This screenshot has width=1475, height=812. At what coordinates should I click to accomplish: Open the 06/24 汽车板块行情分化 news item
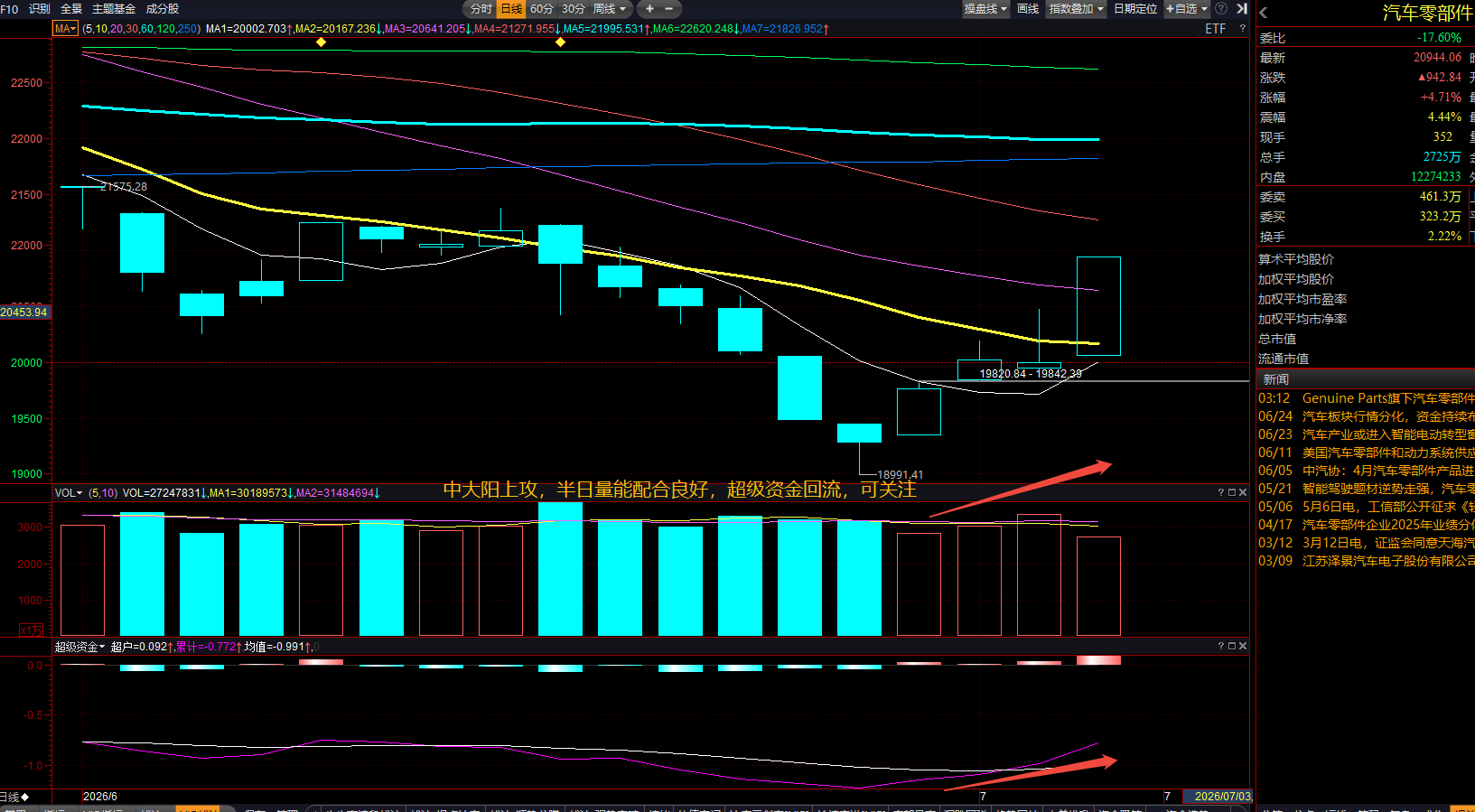point(1366,416)
